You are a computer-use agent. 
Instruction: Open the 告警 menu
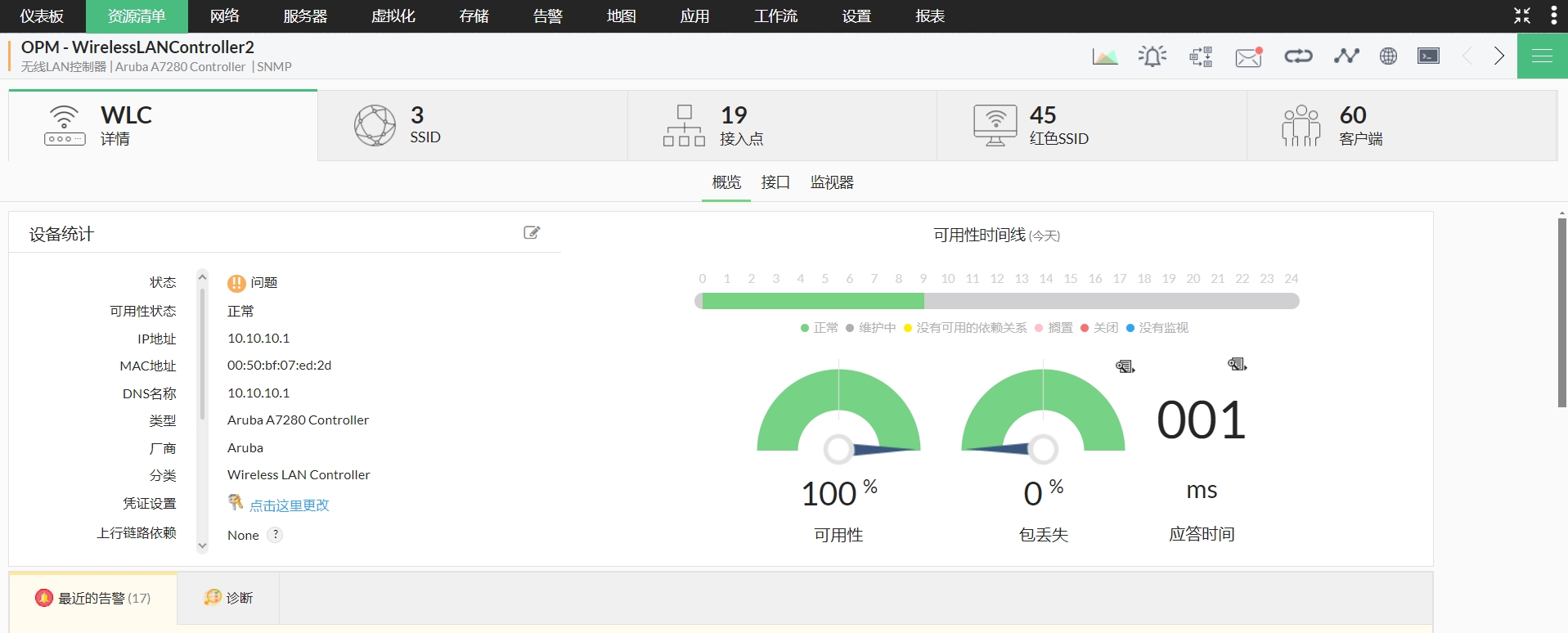[x=547, y=16]
